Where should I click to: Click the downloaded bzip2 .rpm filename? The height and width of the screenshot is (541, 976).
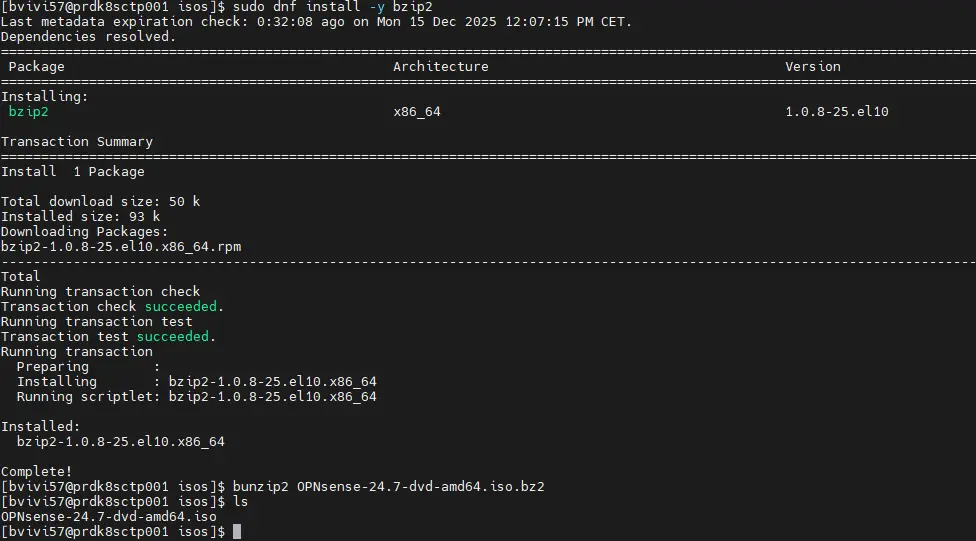[x=121, y=247]
